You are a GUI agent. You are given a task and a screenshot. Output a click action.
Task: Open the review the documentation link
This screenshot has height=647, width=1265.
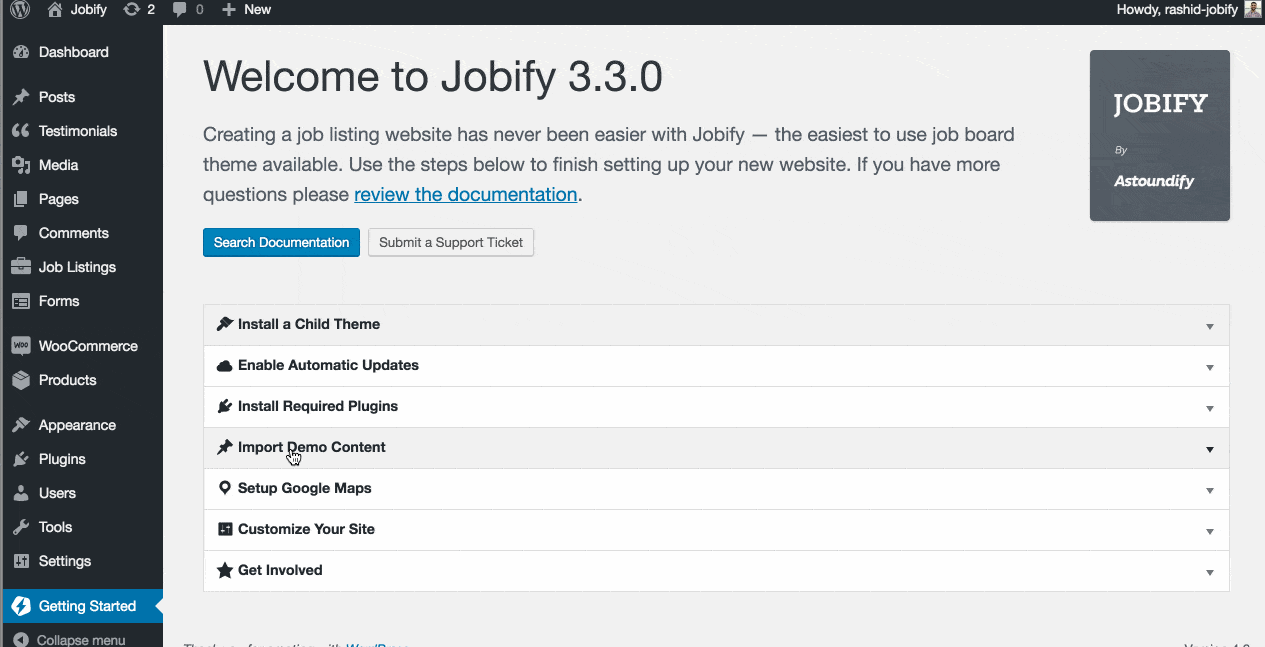tap(465, 195)
